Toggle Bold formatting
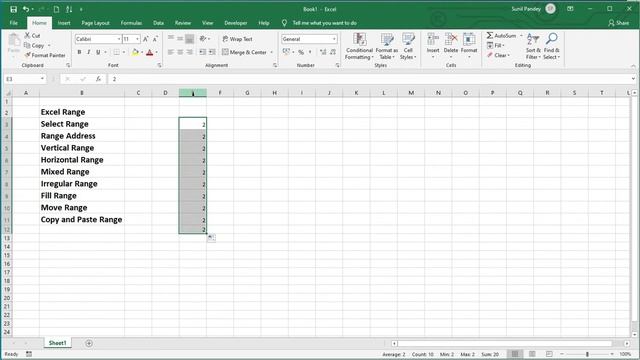This screenshot has width=640, height=360. pos(79,52)
